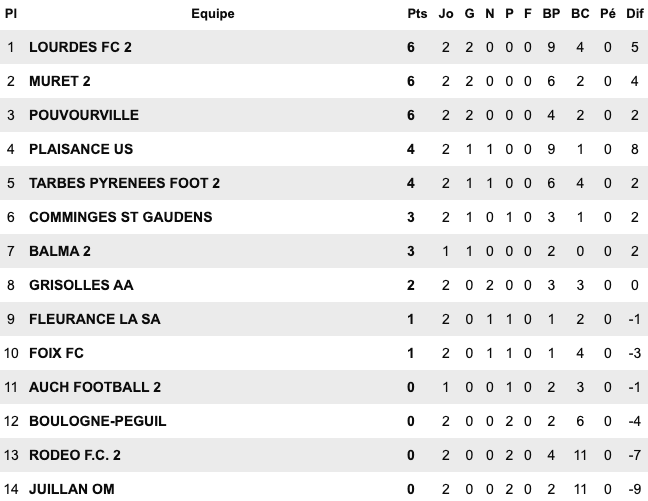Select the POUVOURVILLE team entry
Screen dimensions: 648x501
click(84, 115)
